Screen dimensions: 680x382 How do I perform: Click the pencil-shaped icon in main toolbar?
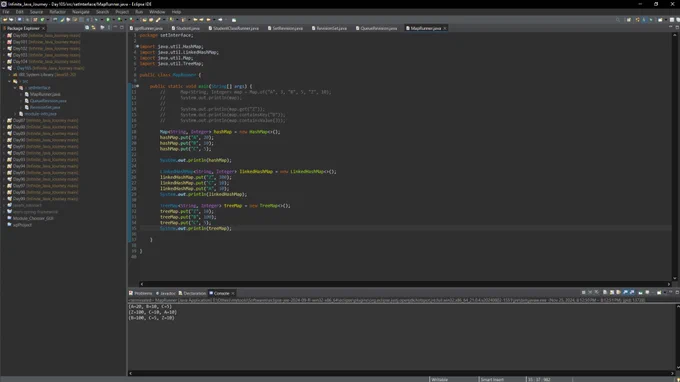click(x=158, y=20)
